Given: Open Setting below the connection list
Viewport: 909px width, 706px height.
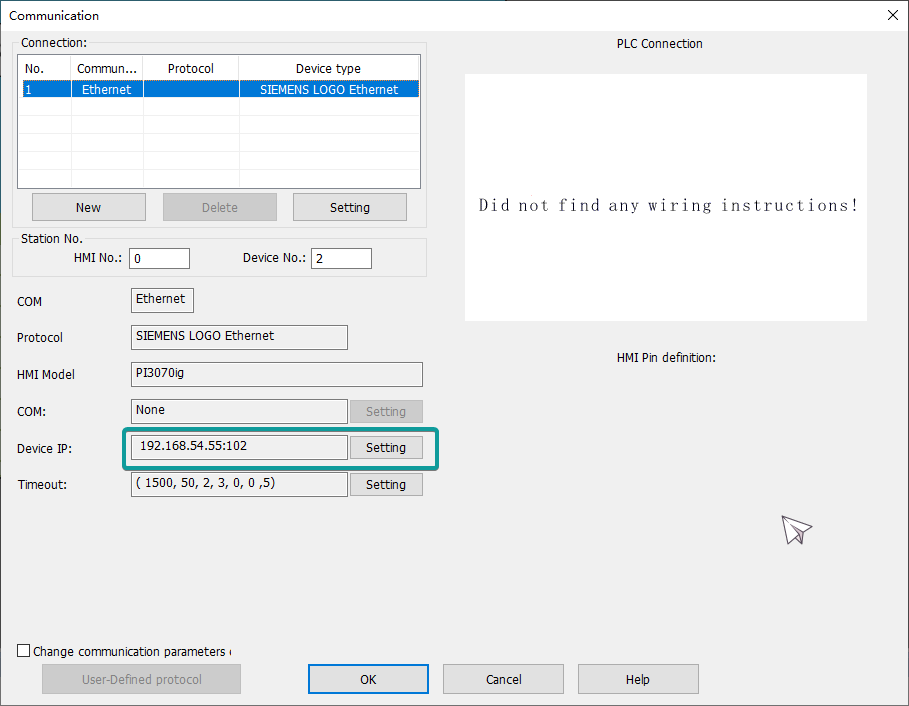Looking at the screenshot, I should tap(349, 207).
